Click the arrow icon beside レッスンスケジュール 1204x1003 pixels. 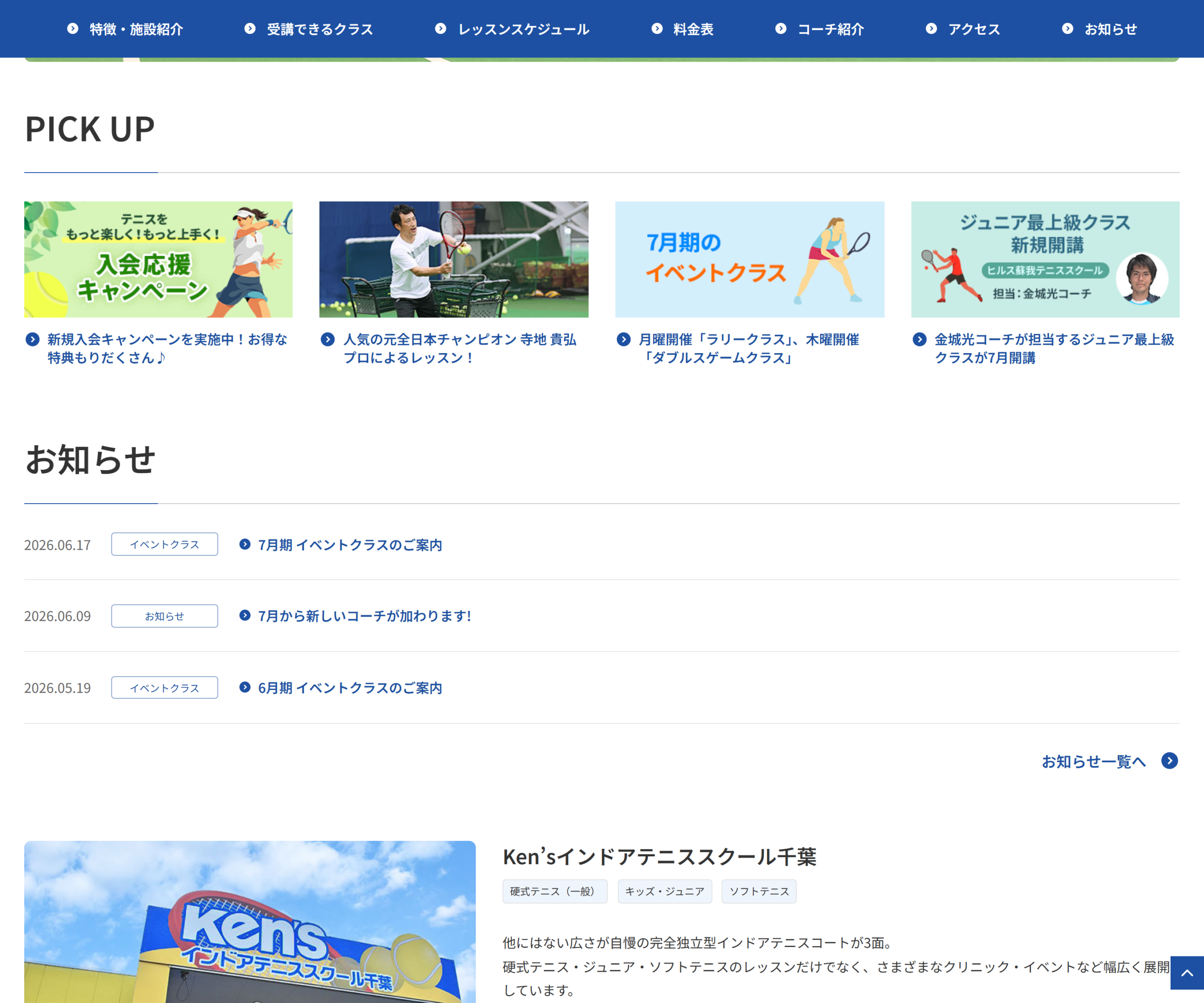click(x=440, y=29)
